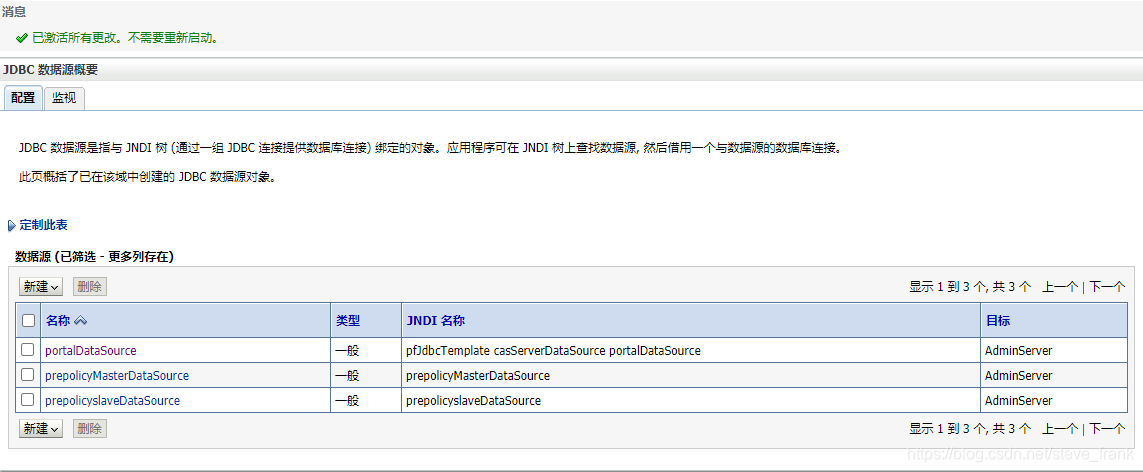Click top 下一个 pagination link
1143x472 pixels.
coord(1107,287)
